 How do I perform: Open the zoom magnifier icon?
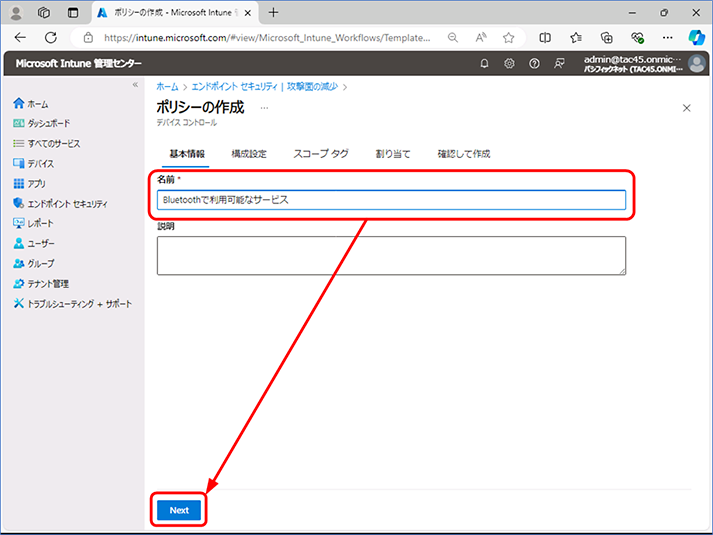(452, 38)
